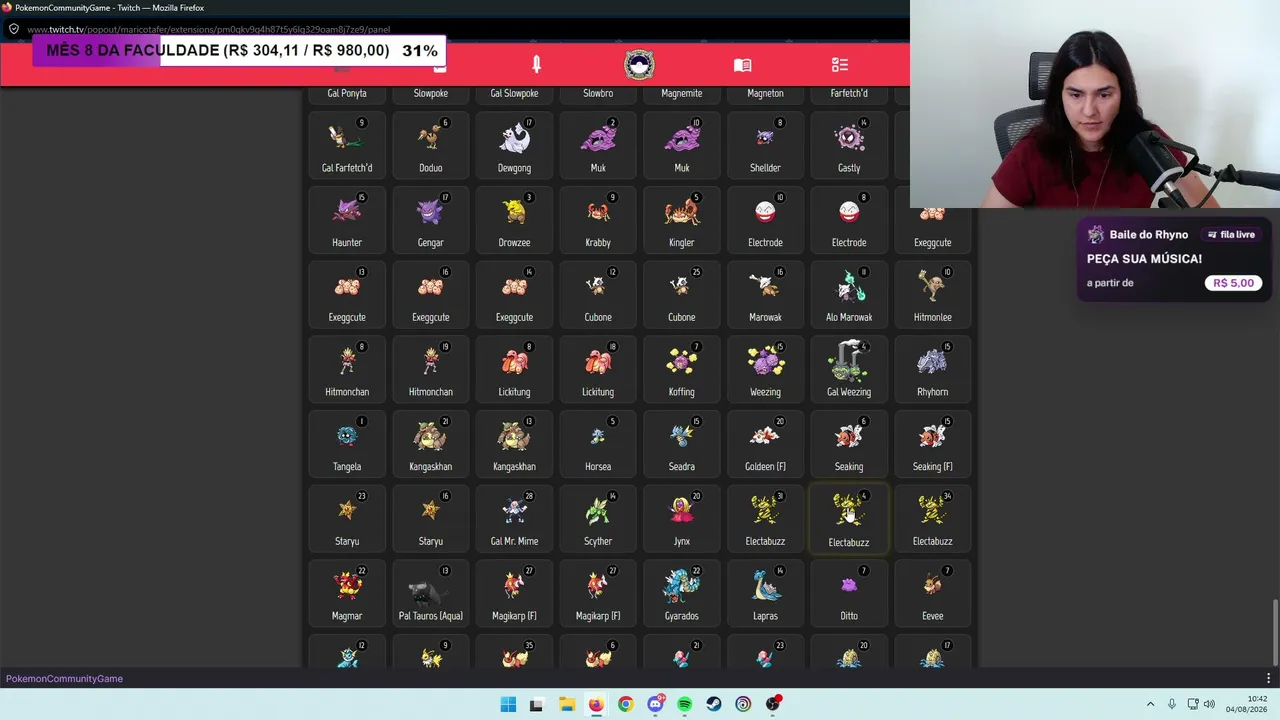Select the level 19 Hitmonchan

430,369
